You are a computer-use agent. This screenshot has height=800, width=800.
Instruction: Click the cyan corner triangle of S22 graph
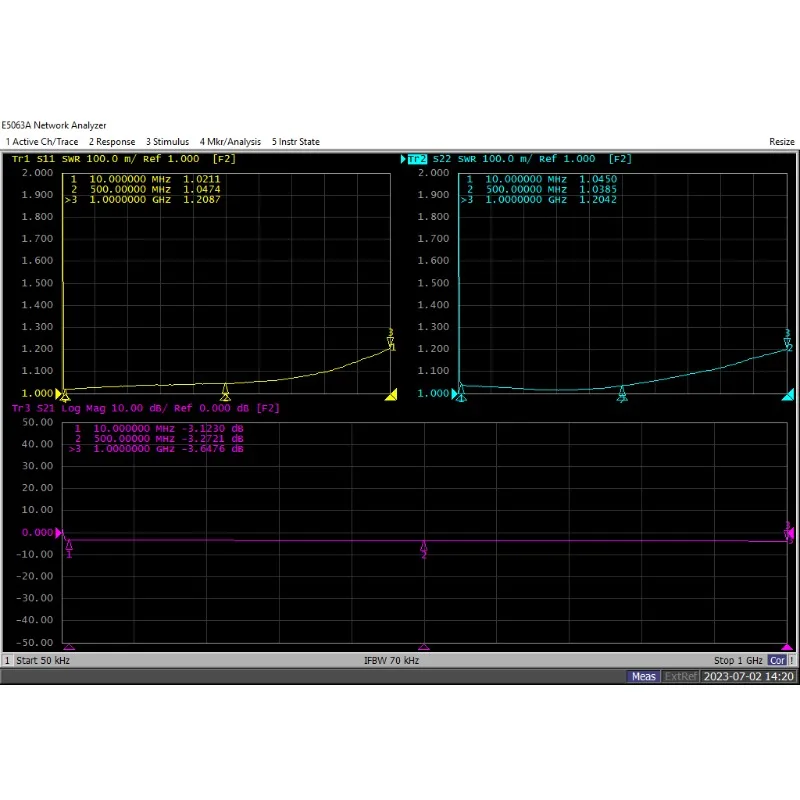(x=789, y=395)
